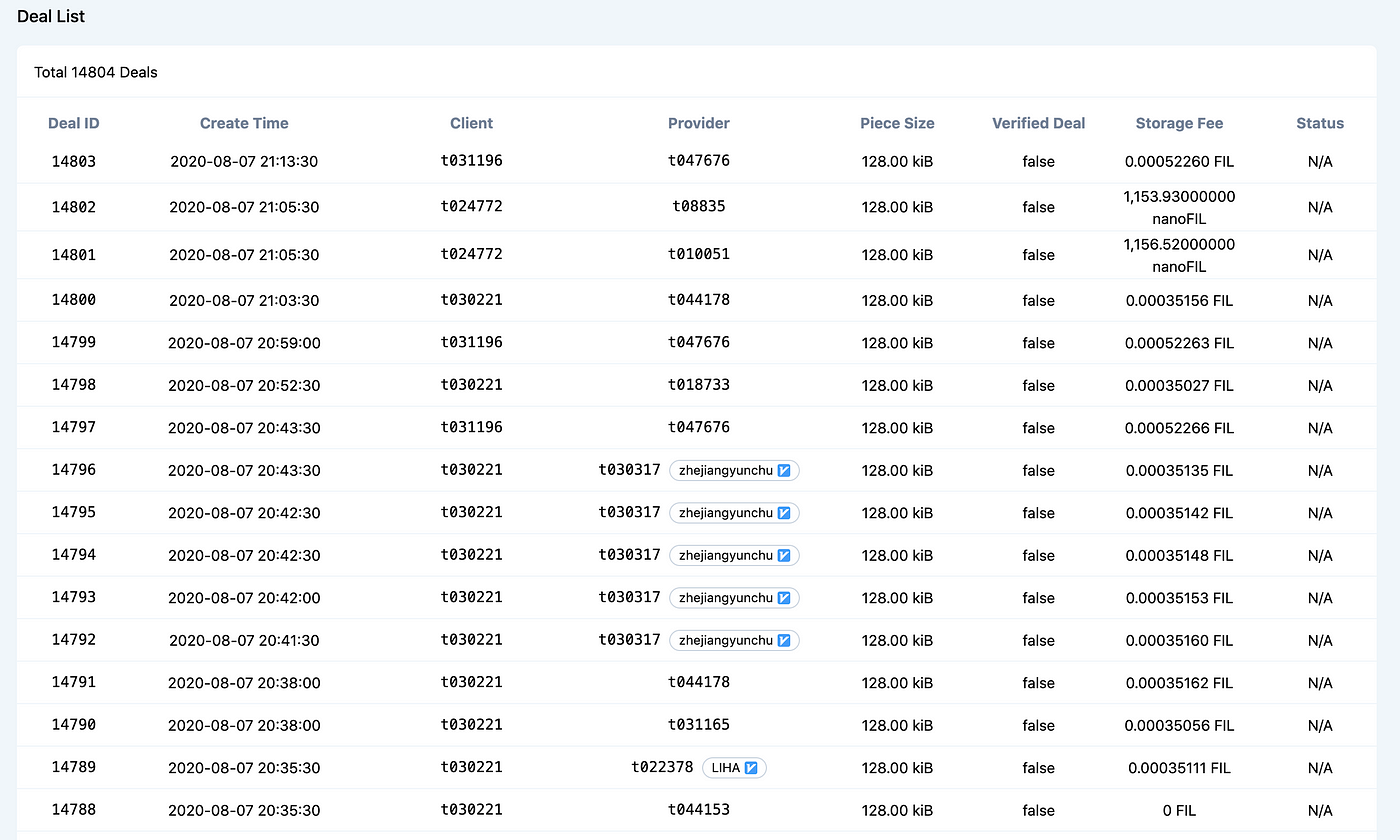
Task: Select storage fee 1,153.93000000 nanoFIL
Action: tap(1179, 207)
